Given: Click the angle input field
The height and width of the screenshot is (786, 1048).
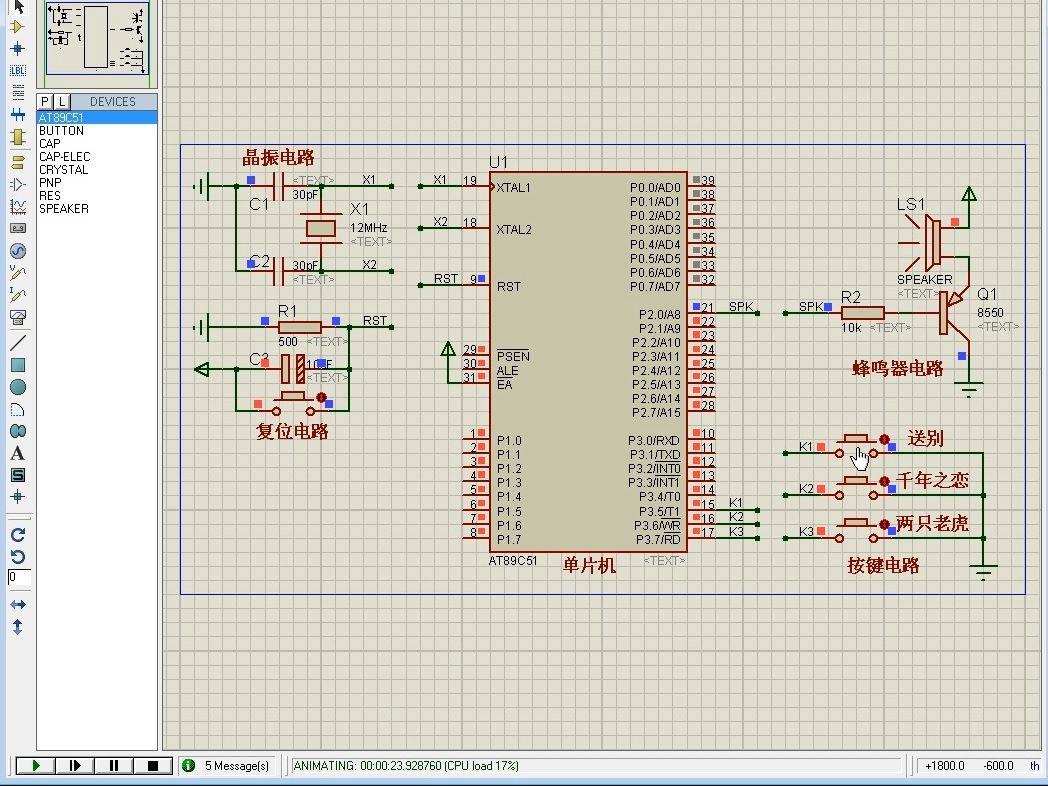Looking at the screenshot, I should pyautogui.click(x=19, y=577).
